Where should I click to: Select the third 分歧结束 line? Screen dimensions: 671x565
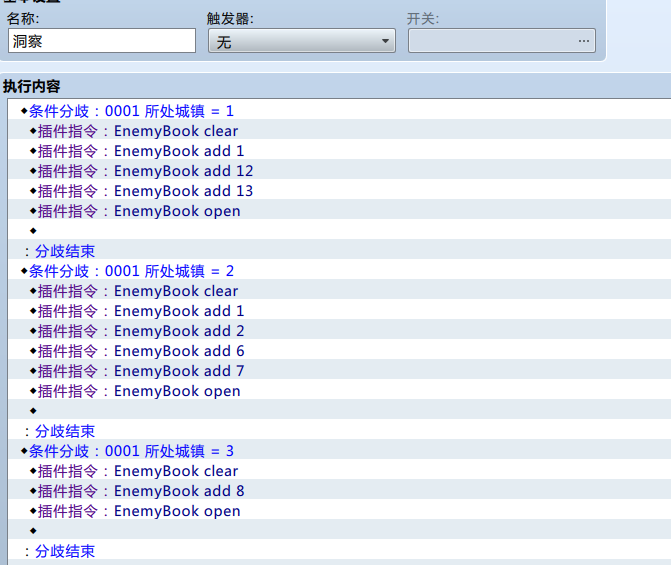340,551
